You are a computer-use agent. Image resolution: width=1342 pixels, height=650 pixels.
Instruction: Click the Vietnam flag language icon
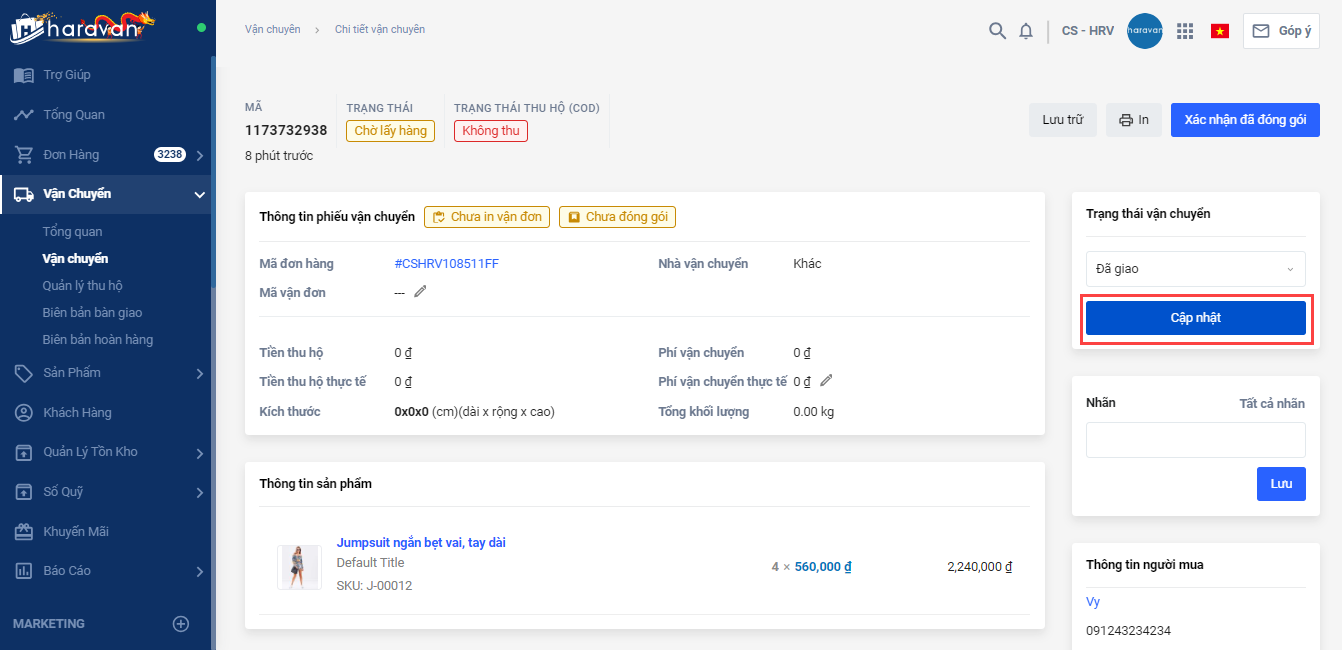1220,31
